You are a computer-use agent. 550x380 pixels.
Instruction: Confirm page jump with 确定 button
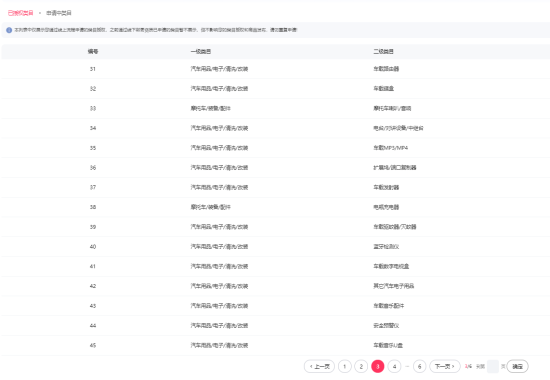coord(517,366)
